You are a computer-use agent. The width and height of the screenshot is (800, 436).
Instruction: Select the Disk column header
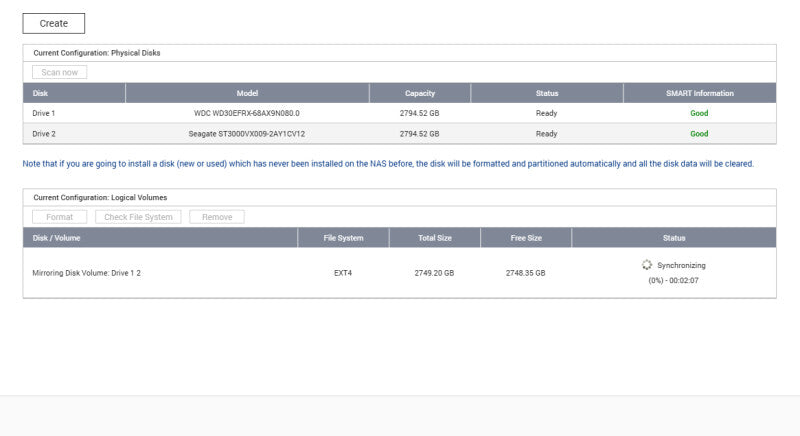coord(74,93)
